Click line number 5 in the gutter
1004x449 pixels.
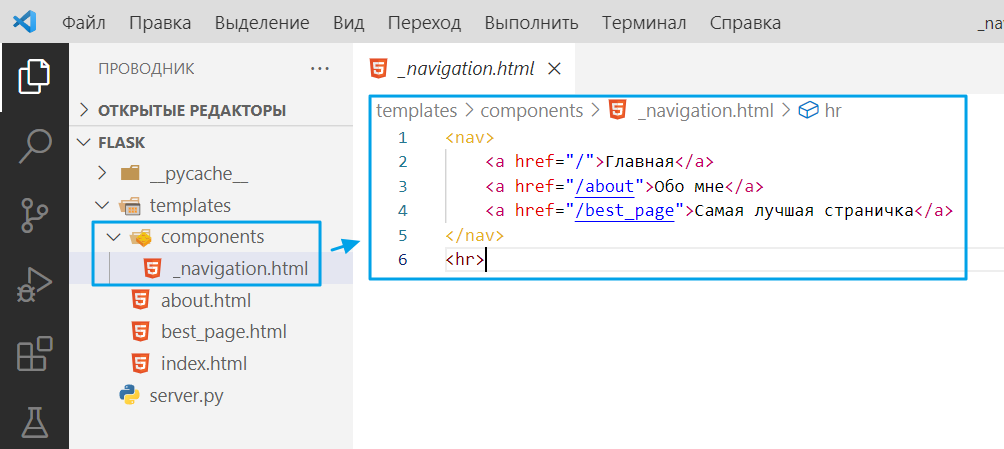click(x=402, y=235)
